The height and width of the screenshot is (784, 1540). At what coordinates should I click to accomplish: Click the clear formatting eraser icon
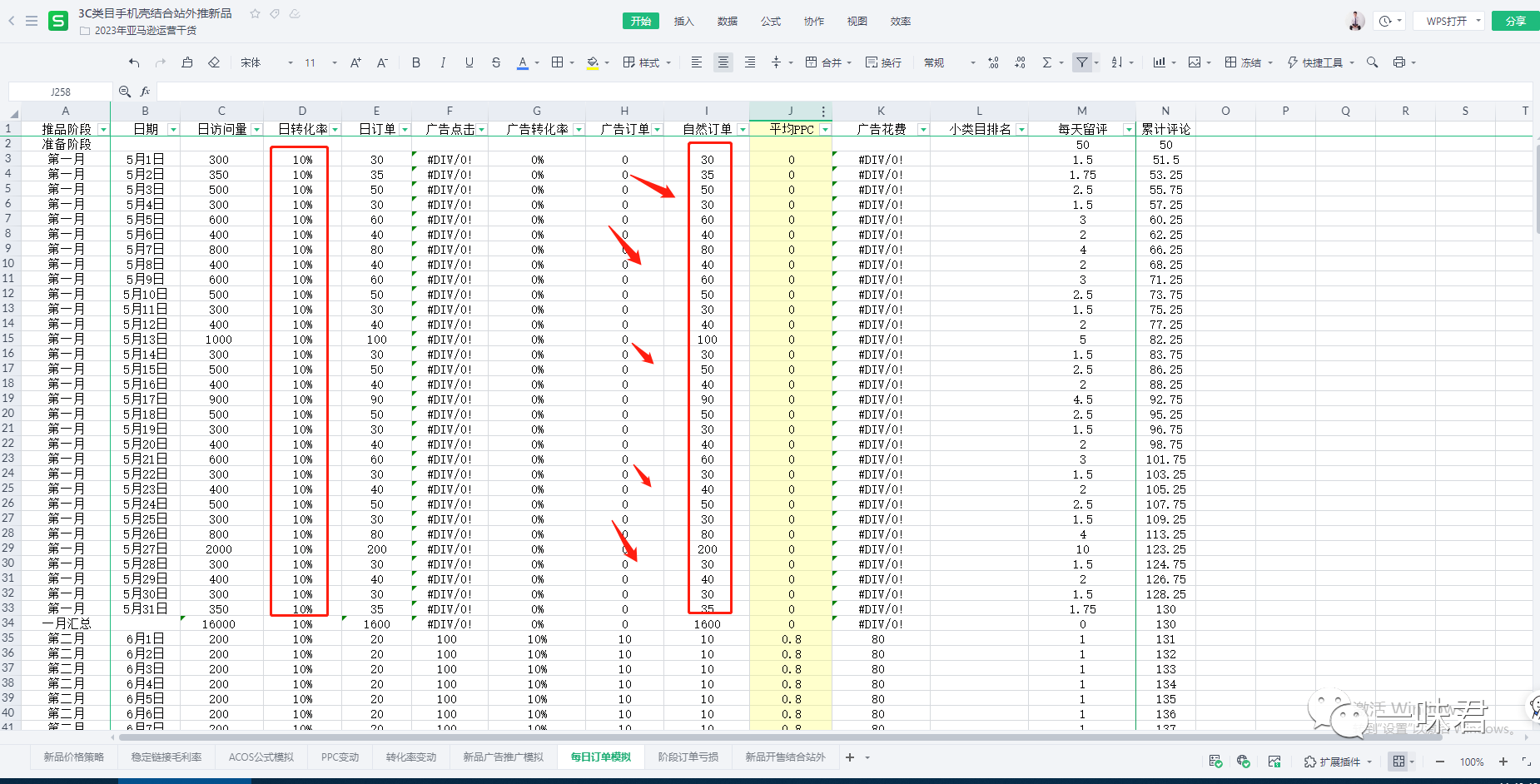coord(214,62)
